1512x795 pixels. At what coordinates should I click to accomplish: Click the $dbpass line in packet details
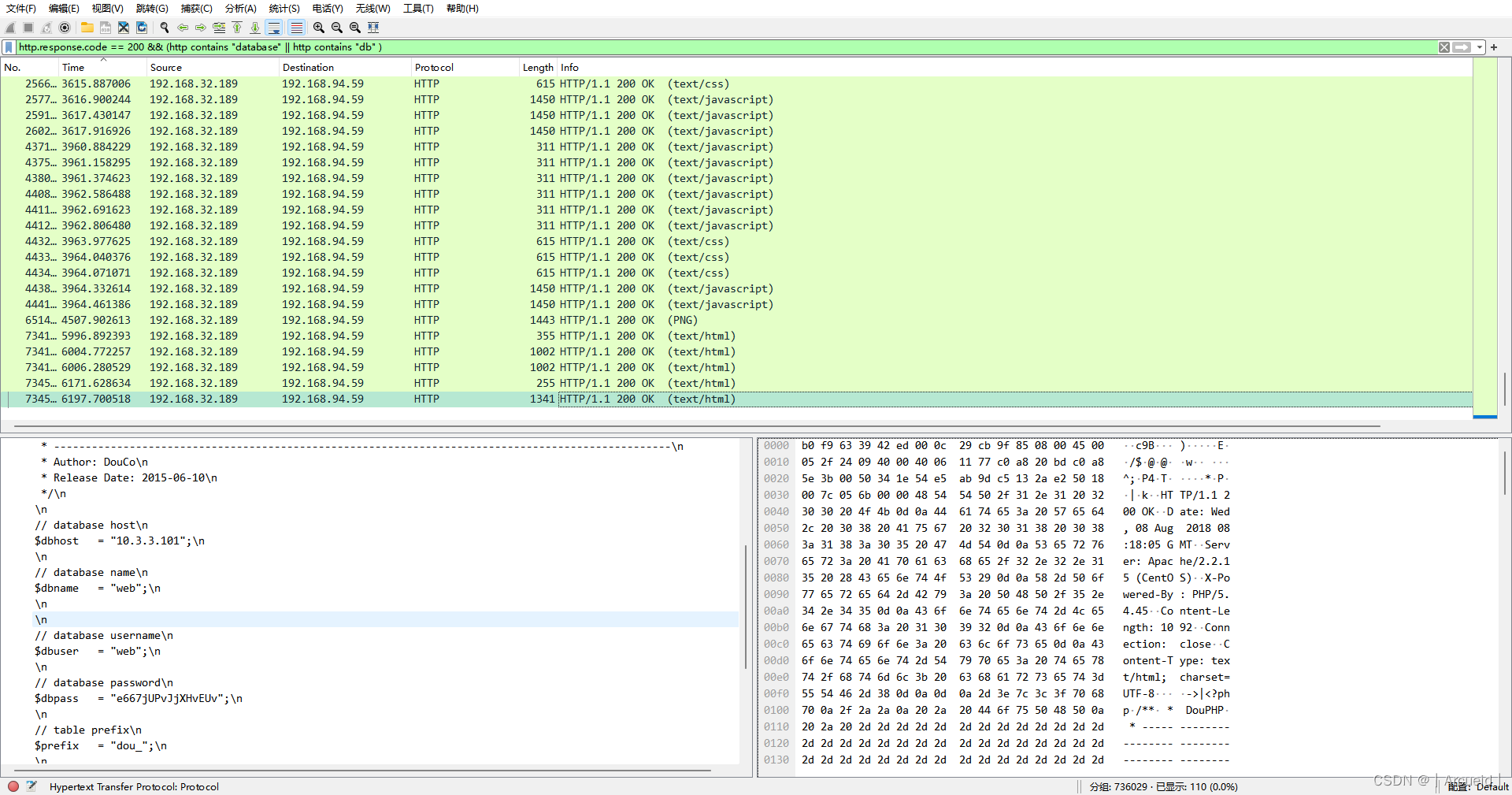(x=138, y=699)
